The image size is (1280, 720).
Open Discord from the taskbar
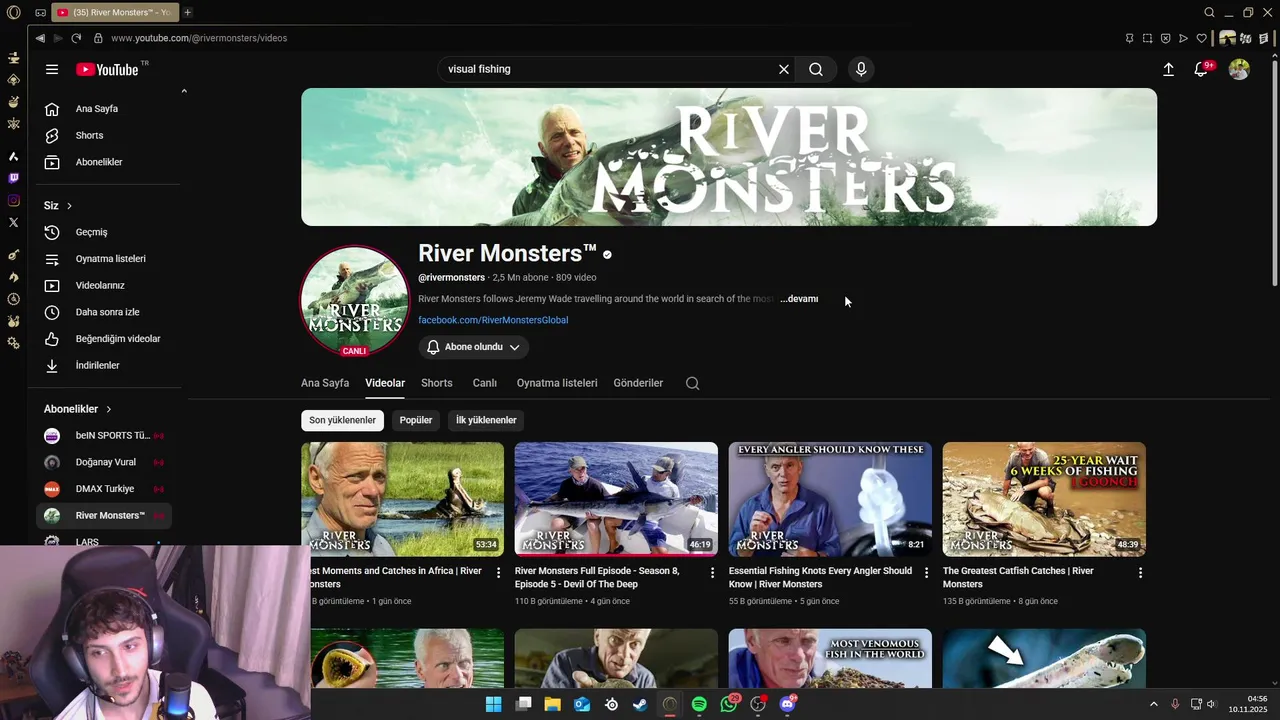(787, 704)
